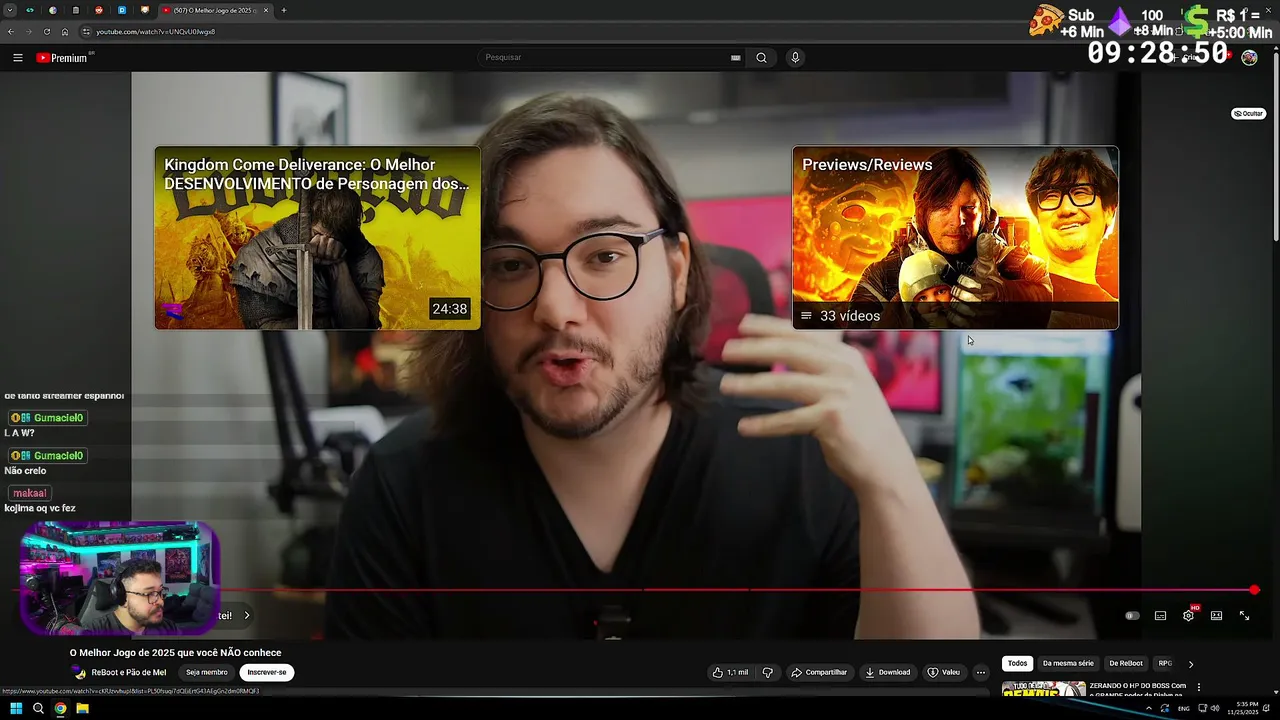Click the Valeu thanks button
The height and width of the screenshot is (720, 1280).
coord(944,673)
